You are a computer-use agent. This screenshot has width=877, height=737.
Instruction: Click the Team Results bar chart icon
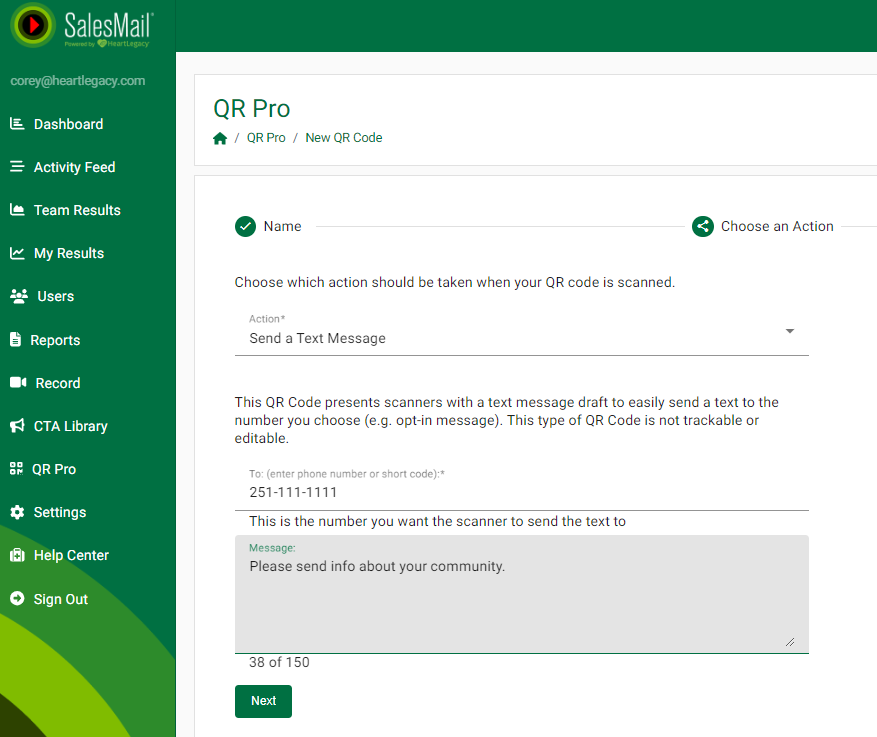[16, 210]
